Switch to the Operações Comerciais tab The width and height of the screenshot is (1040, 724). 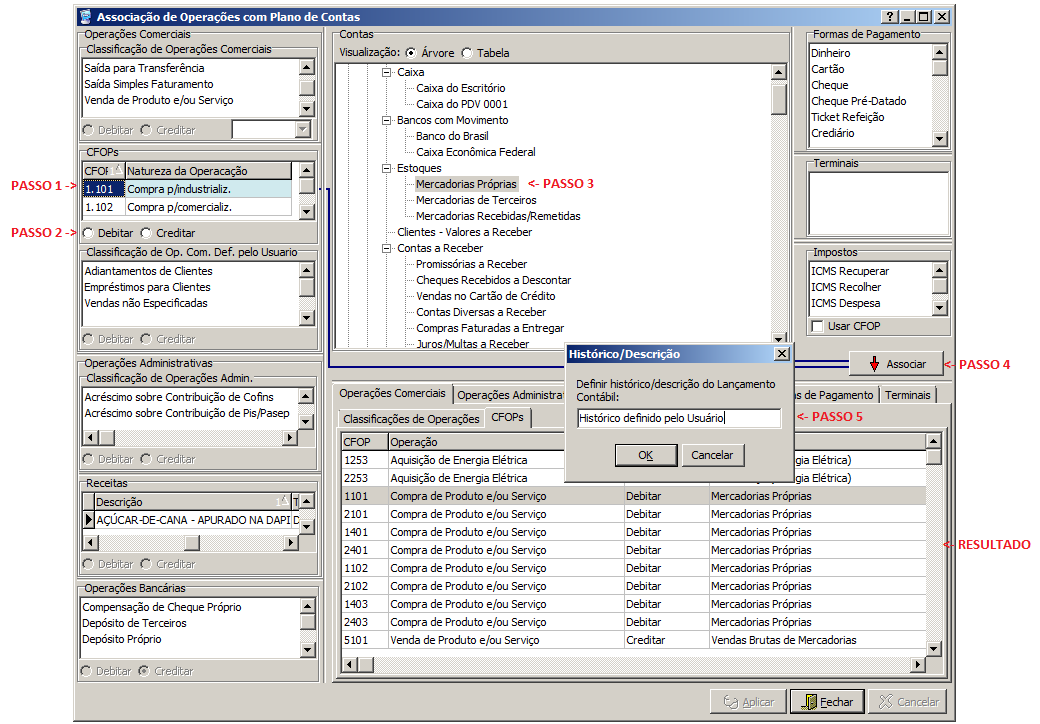(391, 394)
